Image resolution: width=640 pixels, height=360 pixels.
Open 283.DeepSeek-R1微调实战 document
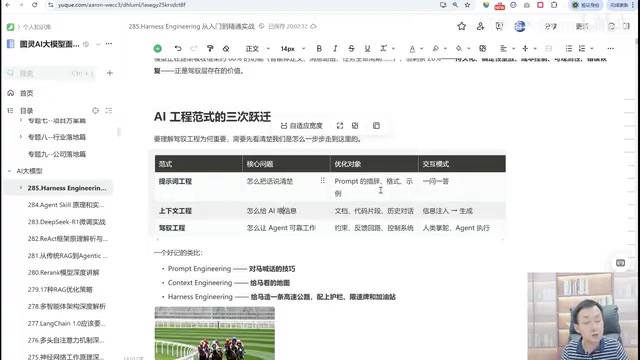[x=67, y=222]
